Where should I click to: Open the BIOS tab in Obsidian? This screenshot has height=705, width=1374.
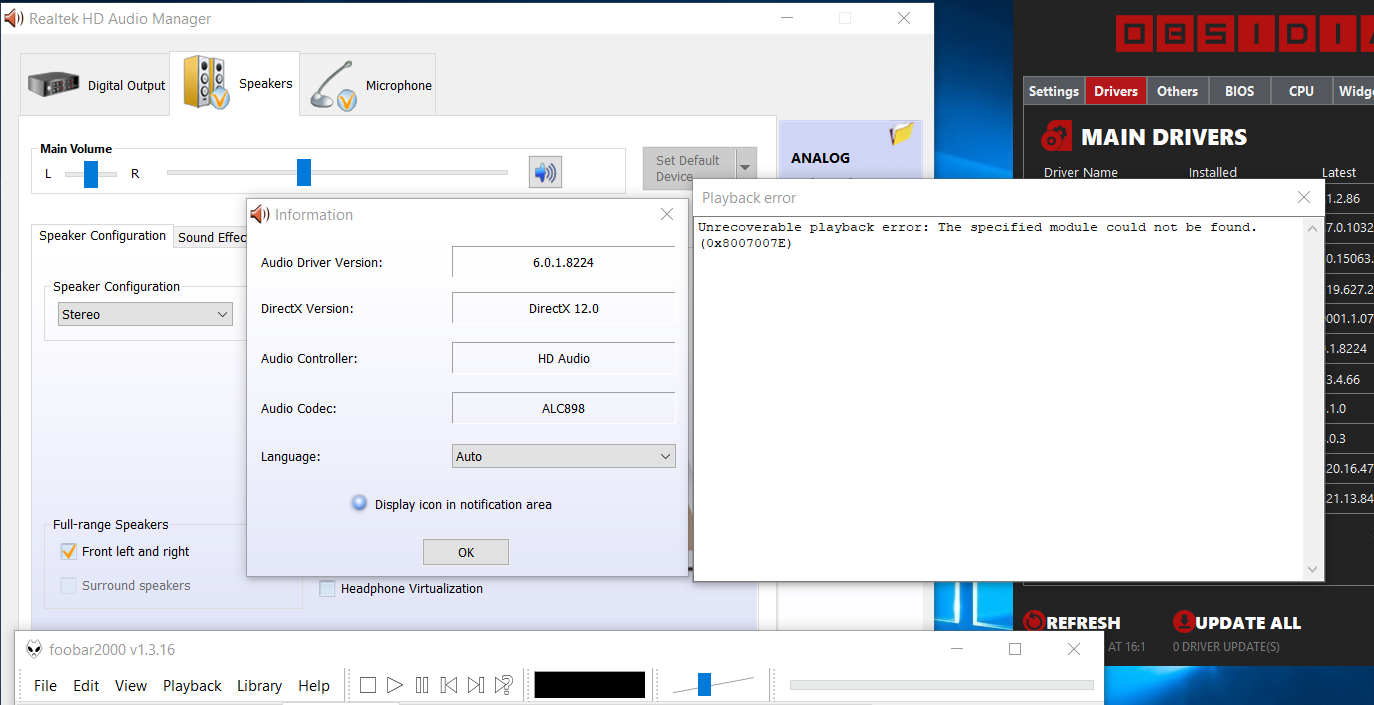[1240, 91]
